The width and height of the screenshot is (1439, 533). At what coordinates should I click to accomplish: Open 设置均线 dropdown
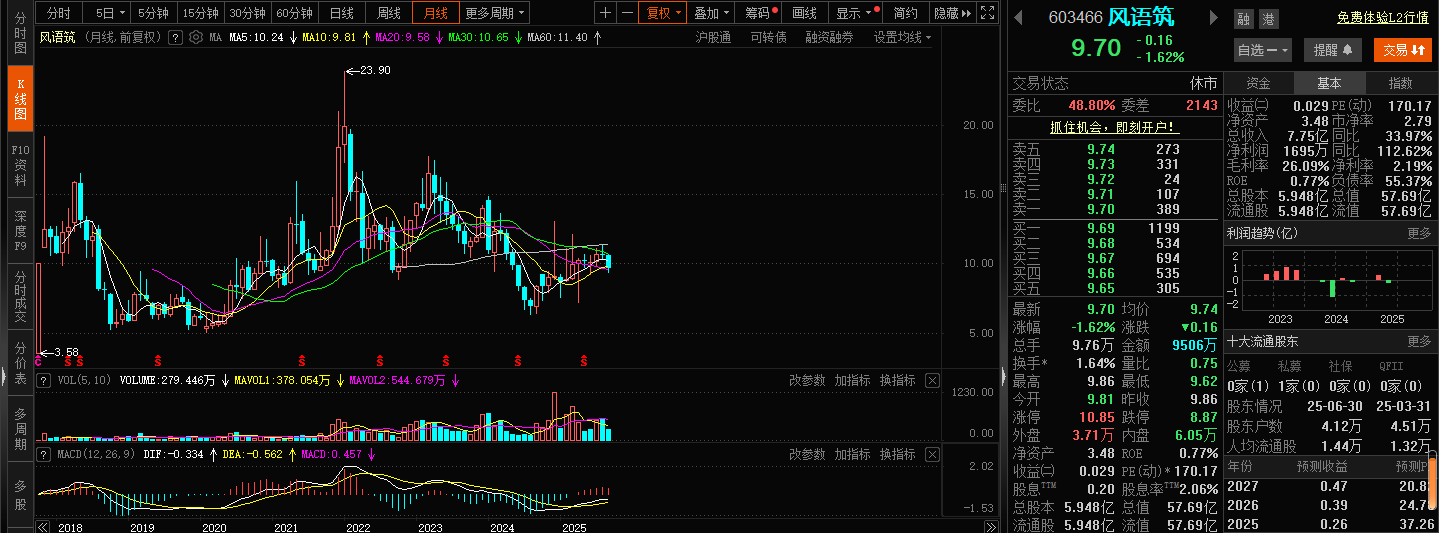click(902, 37)
